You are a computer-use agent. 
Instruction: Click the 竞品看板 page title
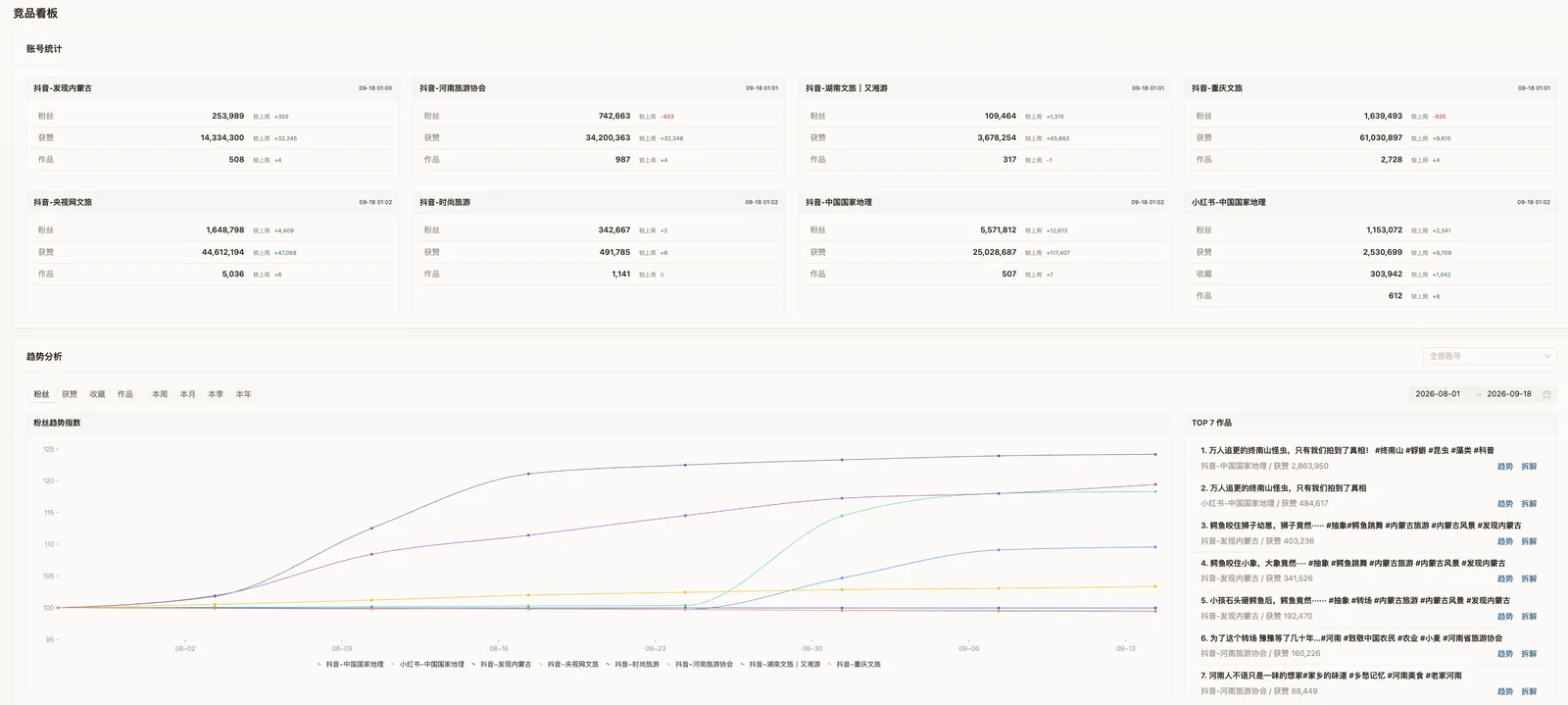point(35,14)
